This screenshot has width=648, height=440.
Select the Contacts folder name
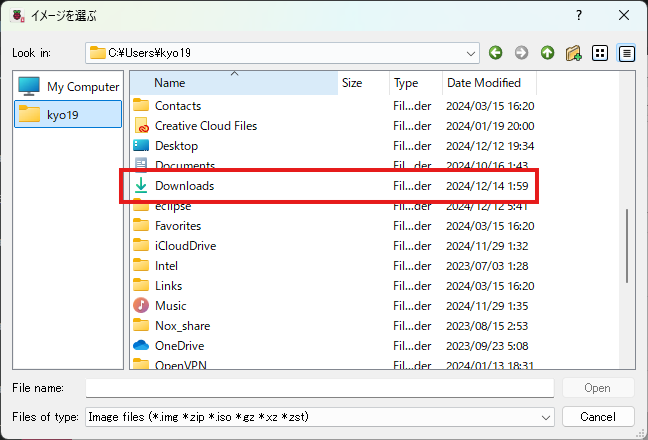[178, 106]
